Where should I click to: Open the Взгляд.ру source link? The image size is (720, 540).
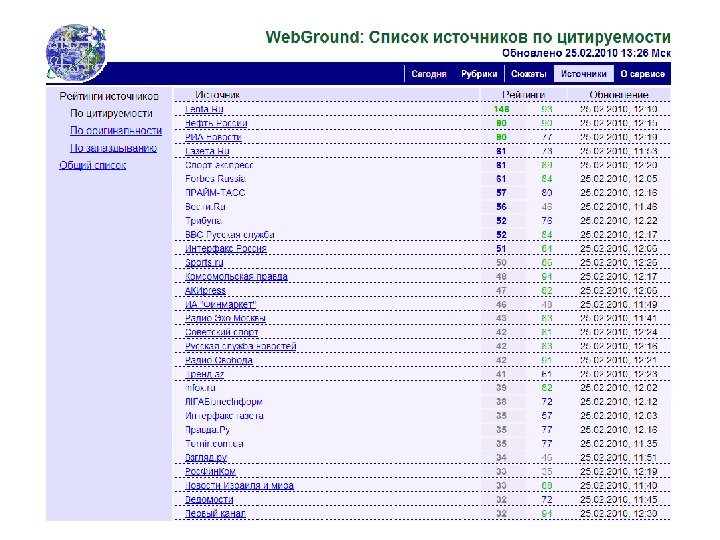[x=206, y=458]
